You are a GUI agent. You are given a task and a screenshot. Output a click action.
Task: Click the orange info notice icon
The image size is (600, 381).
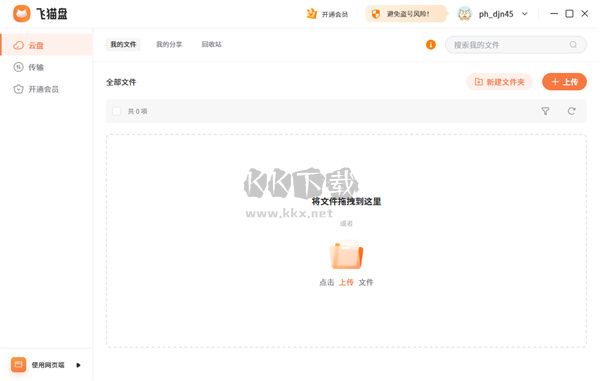pyautogui.click(x=431, y=45)
